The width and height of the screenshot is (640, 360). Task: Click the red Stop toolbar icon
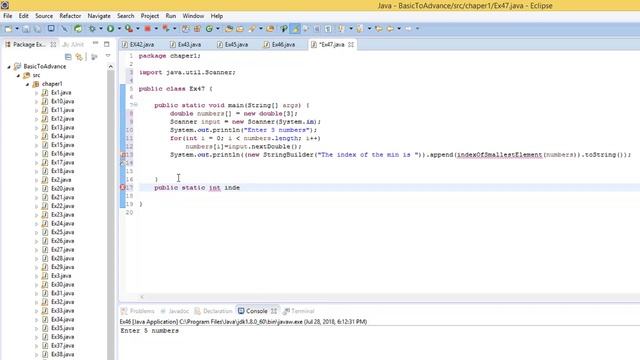[147, 29]
